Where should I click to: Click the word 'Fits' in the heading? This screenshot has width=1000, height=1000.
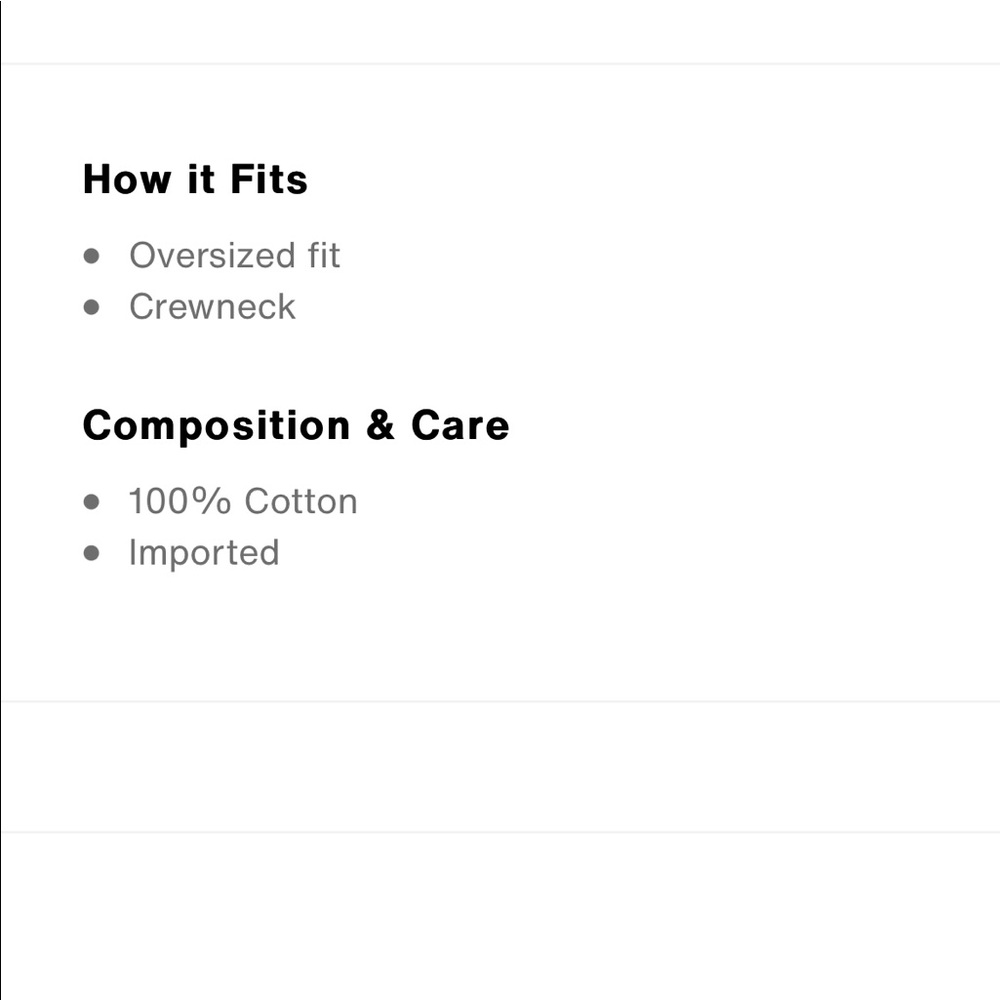point(269,180)
